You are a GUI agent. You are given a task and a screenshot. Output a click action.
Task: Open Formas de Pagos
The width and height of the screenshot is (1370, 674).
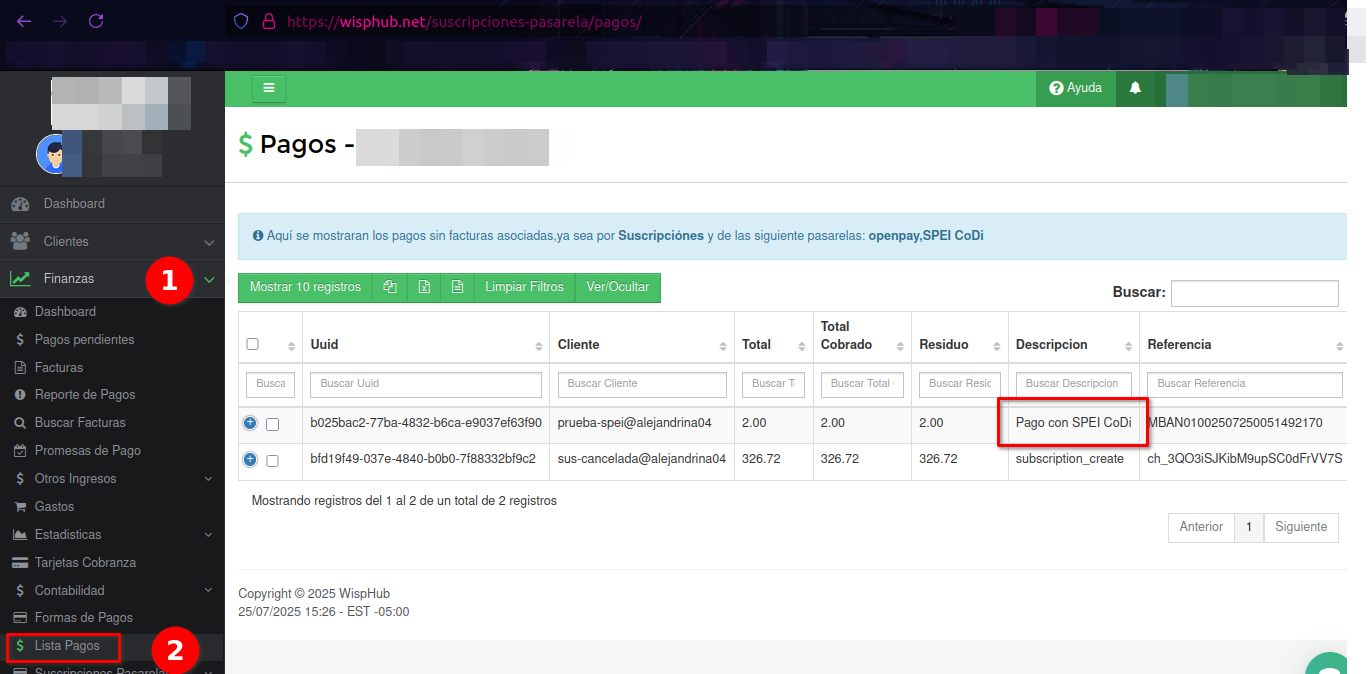84,618
